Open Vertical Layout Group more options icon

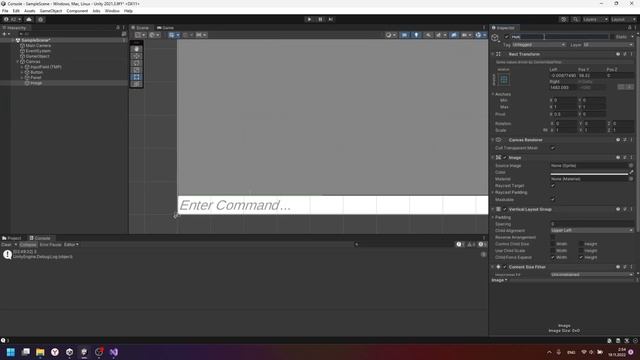tap(631, 209)
